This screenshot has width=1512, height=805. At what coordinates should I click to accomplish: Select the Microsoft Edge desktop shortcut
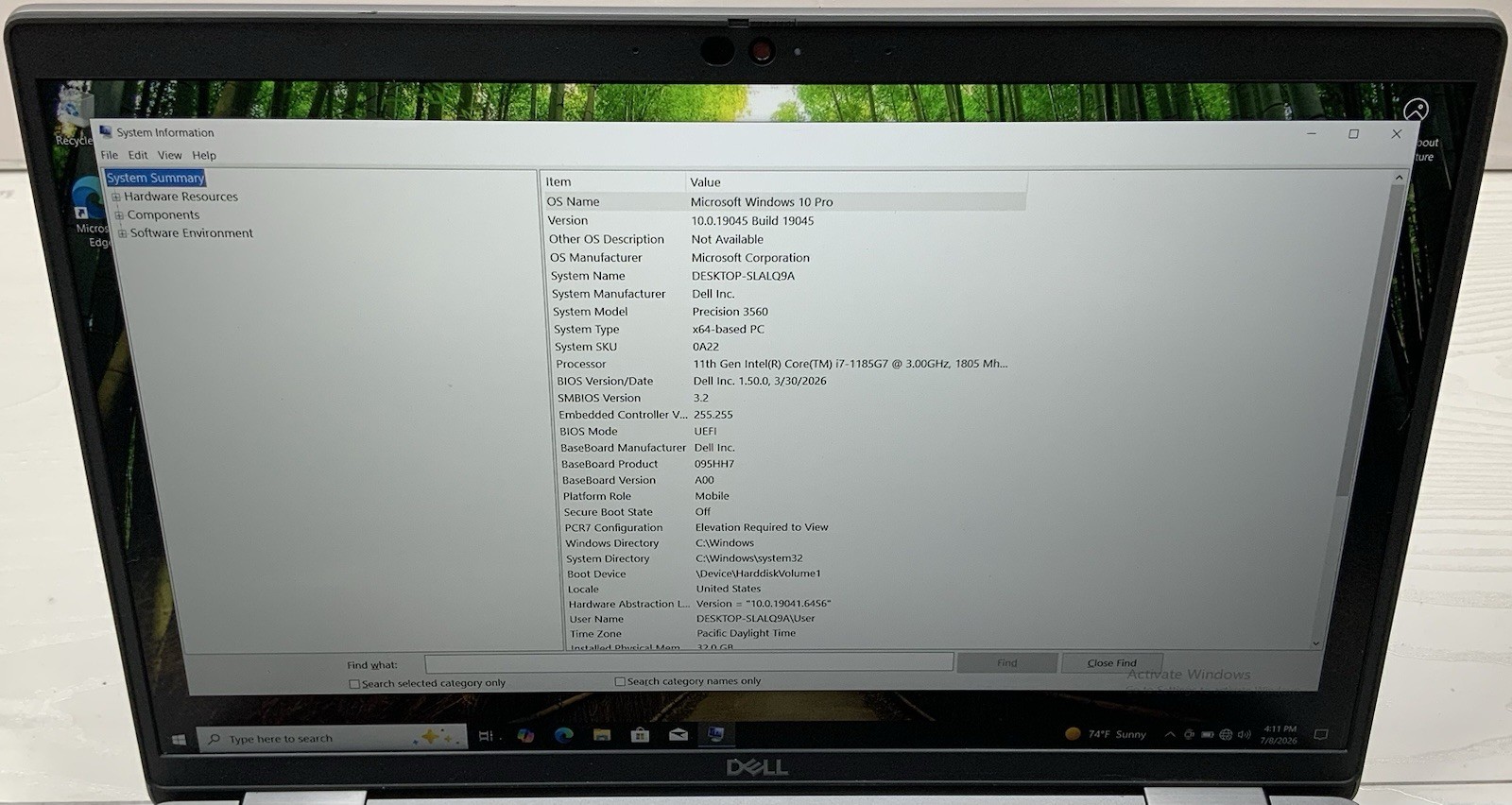pyautogui.click(x=92, y=213)
